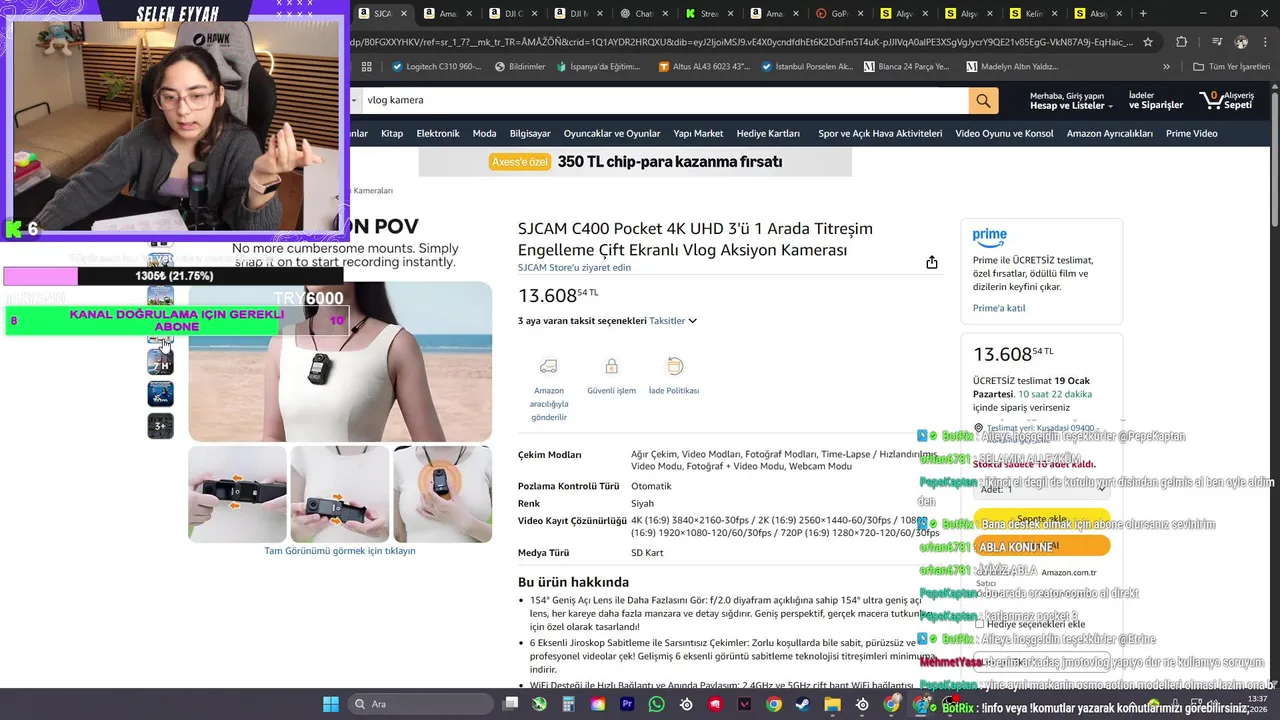Screen dimensions: 1280x720
Task: Click the Amazon delivery truck icon
Action: click(548, 366)
